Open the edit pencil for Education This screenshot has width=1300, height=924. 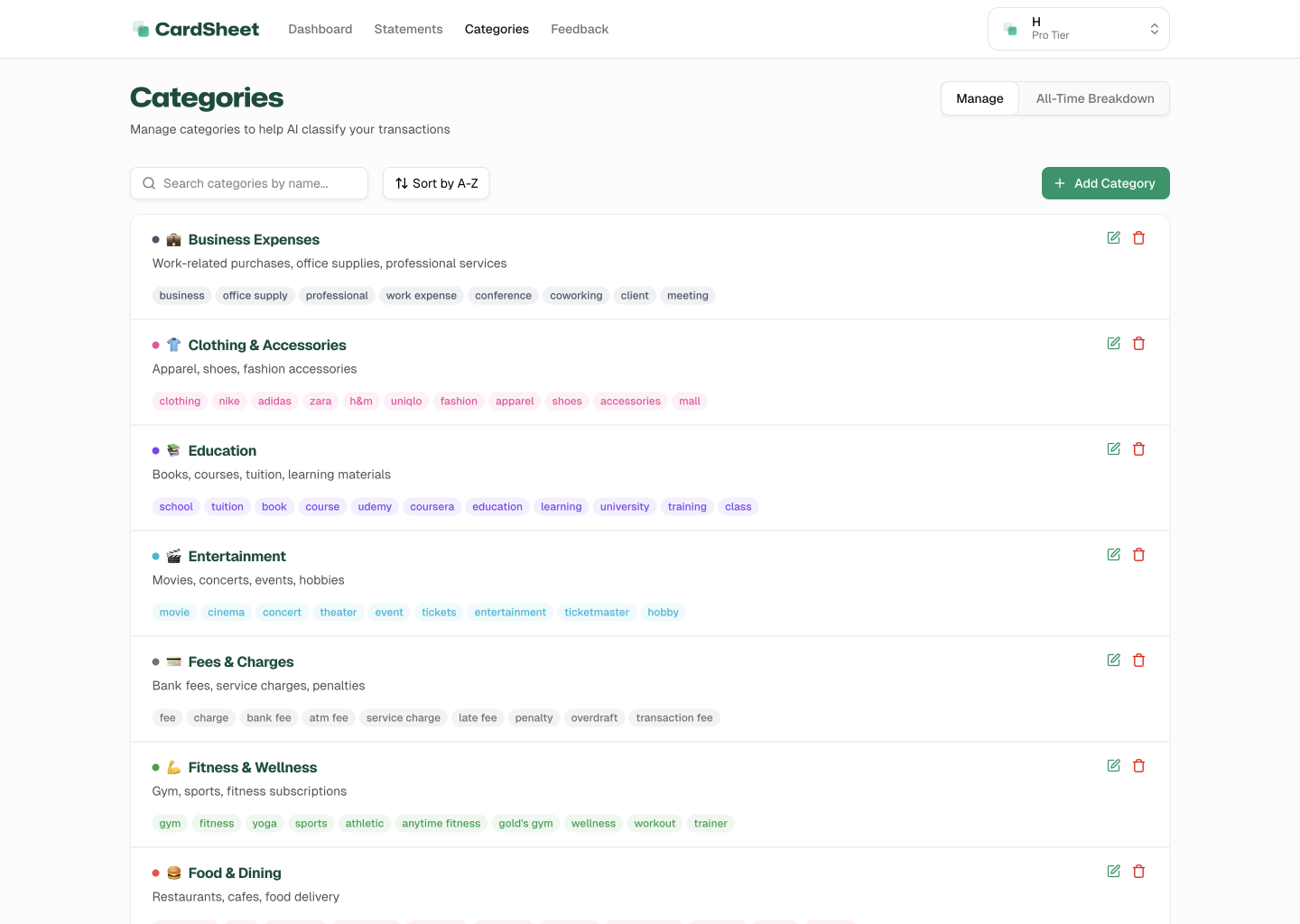[x=1113, y=448]
